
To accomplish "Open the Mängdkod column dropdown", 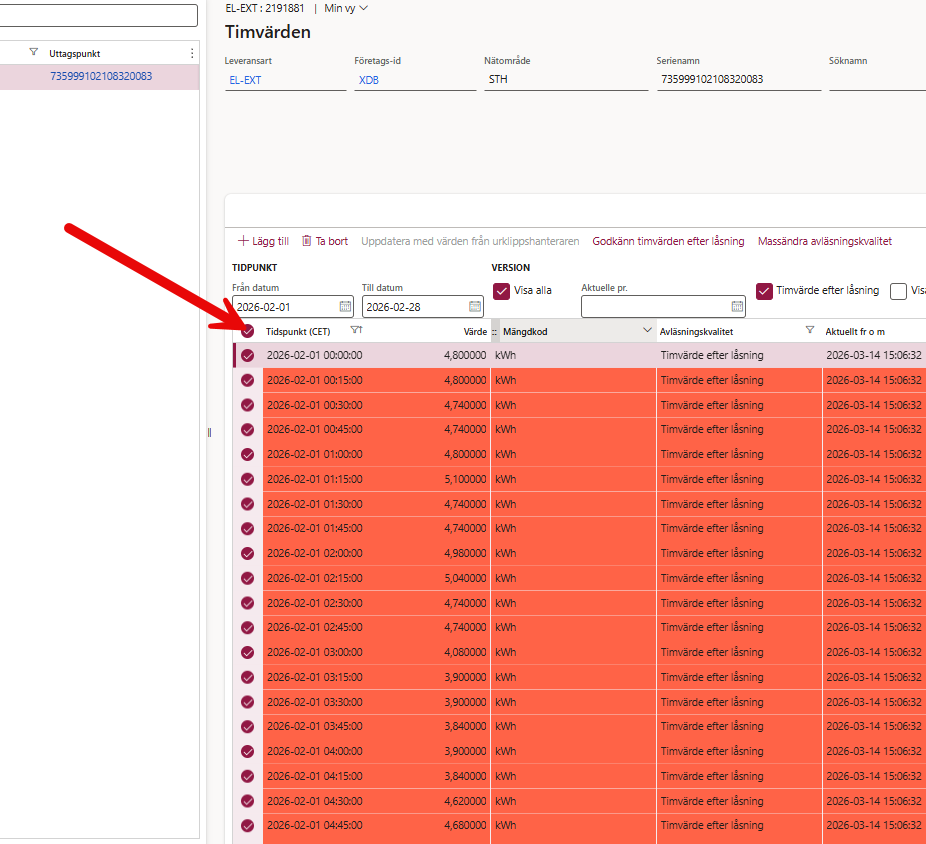I will click(x=647, y=331).
